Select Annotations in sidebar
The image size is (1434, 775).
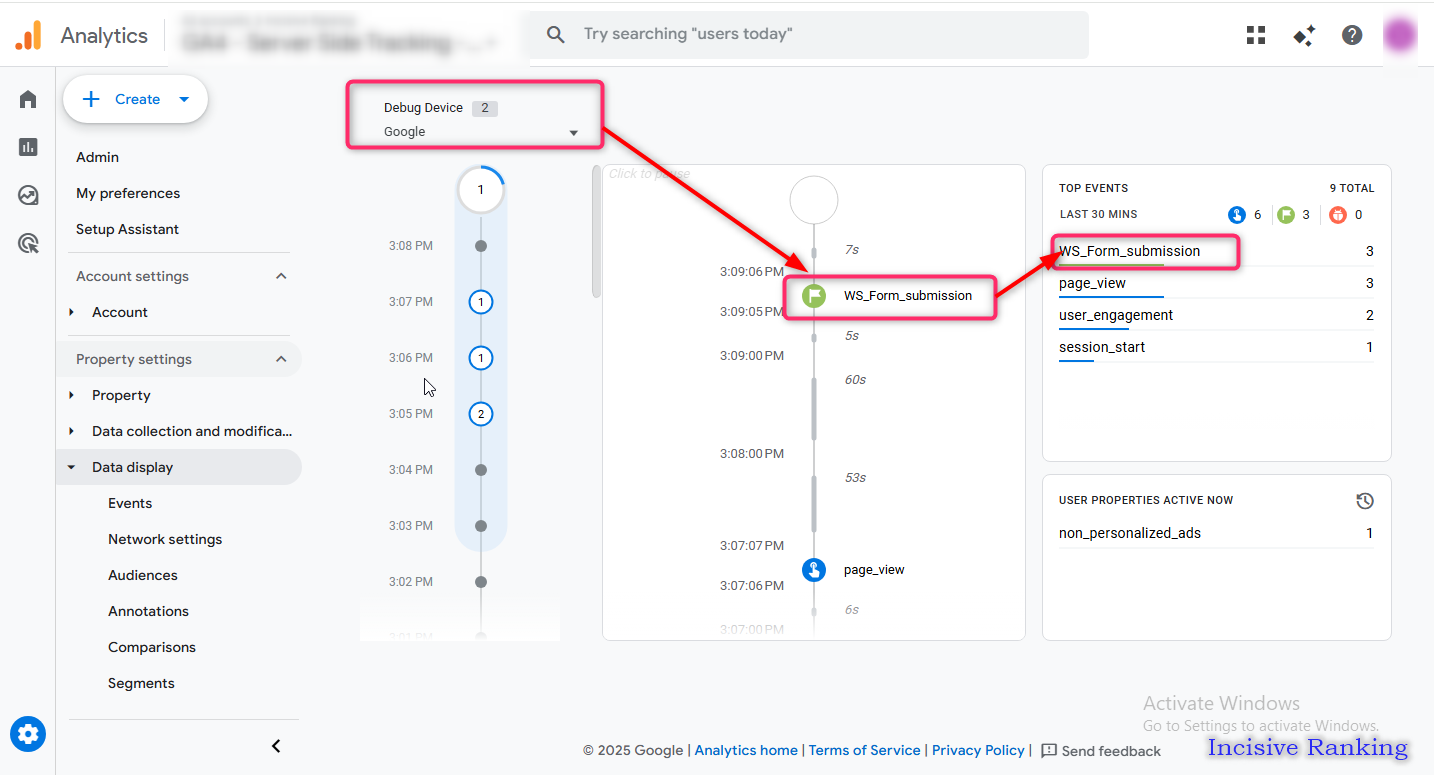point(148,611)
